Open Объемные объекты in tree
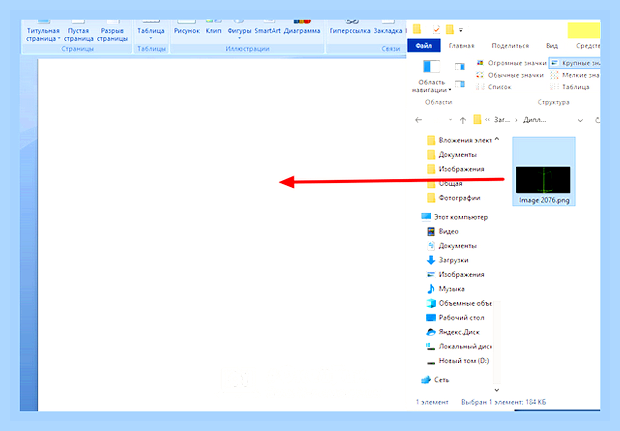This screenshot has height=431, width=620. point(459,303)
